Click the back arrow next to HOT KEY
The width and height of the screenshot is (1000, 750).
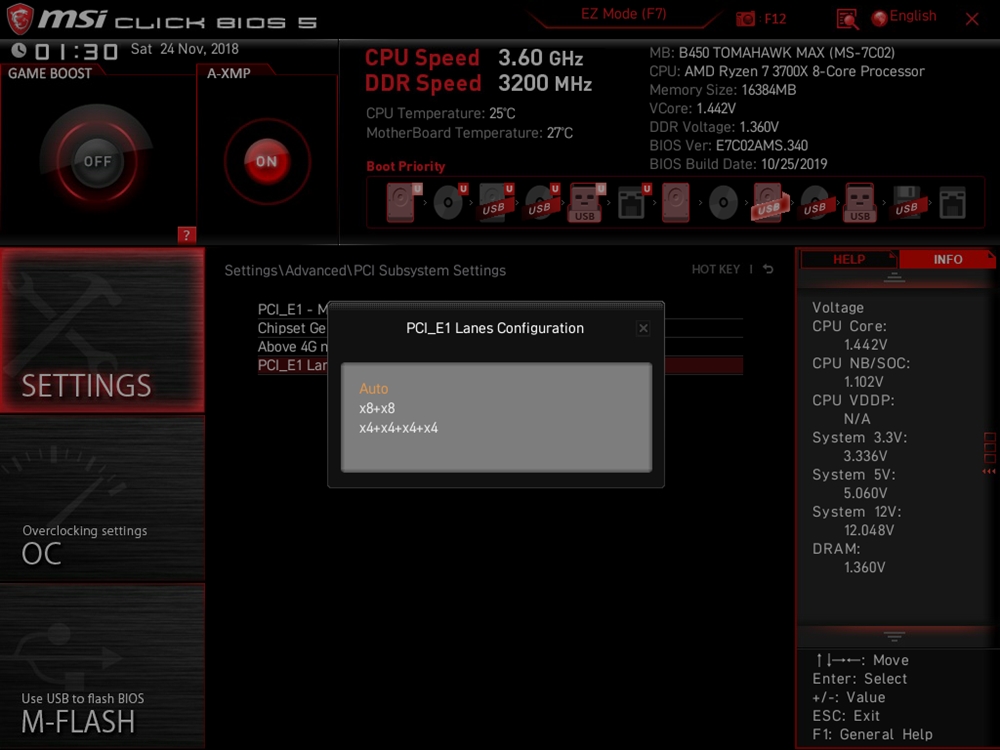768,269
